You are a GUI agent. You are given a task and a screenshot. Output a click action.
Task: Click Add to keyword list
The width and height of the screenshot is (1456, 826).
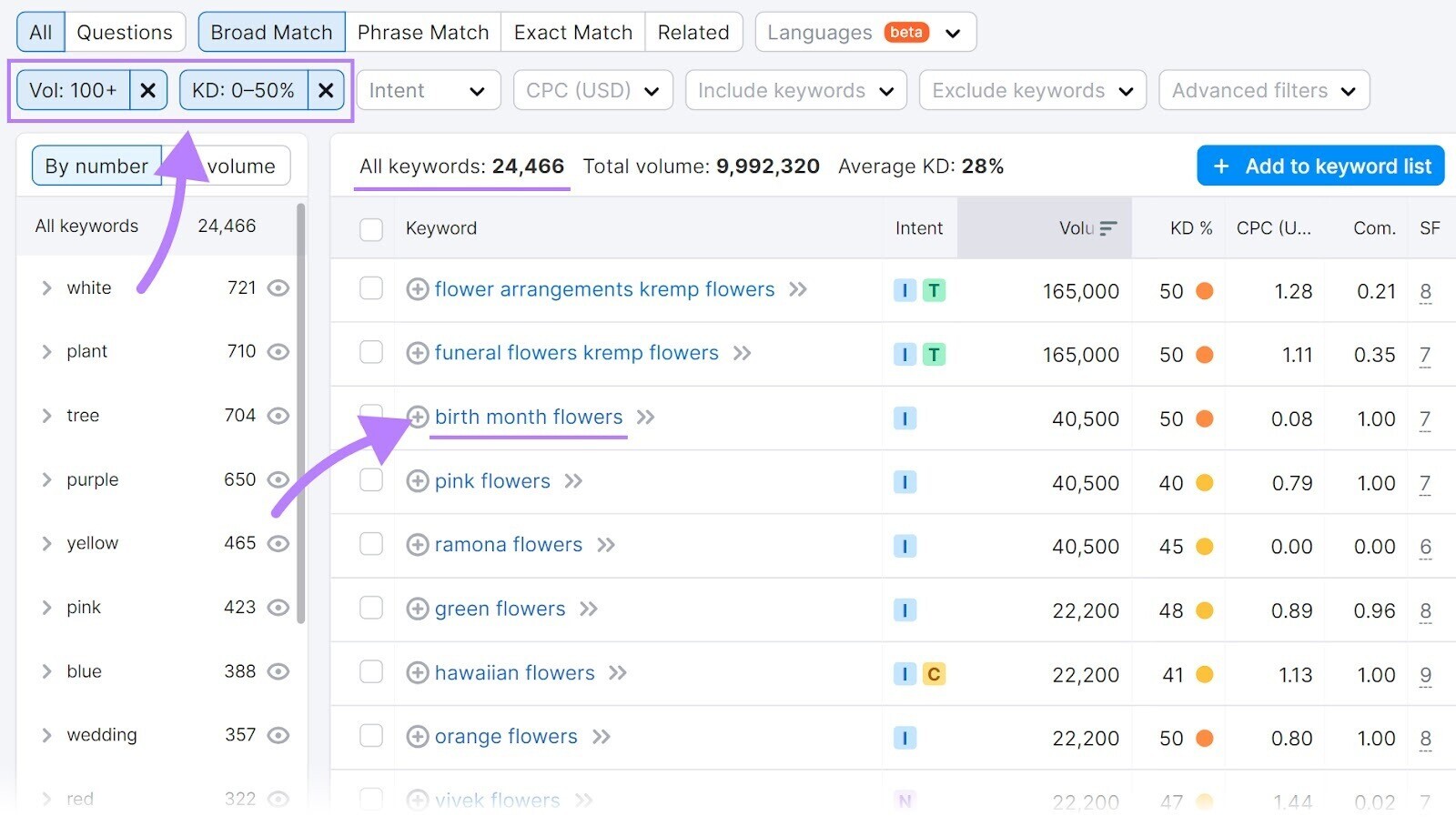tap(1319, 166)
